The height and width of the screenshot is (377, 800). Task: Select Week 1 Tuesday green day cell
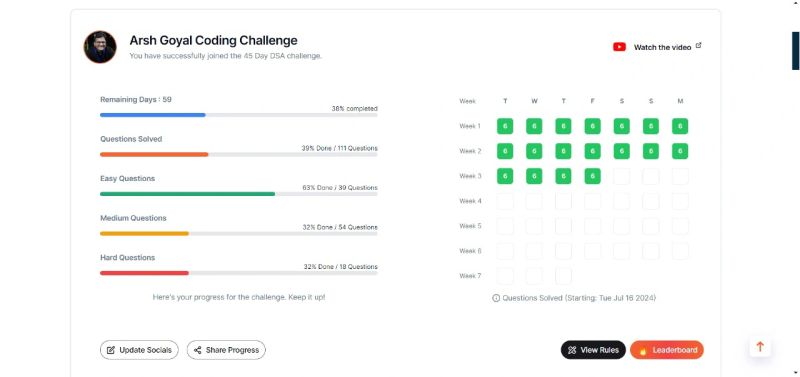pos(505,126)
